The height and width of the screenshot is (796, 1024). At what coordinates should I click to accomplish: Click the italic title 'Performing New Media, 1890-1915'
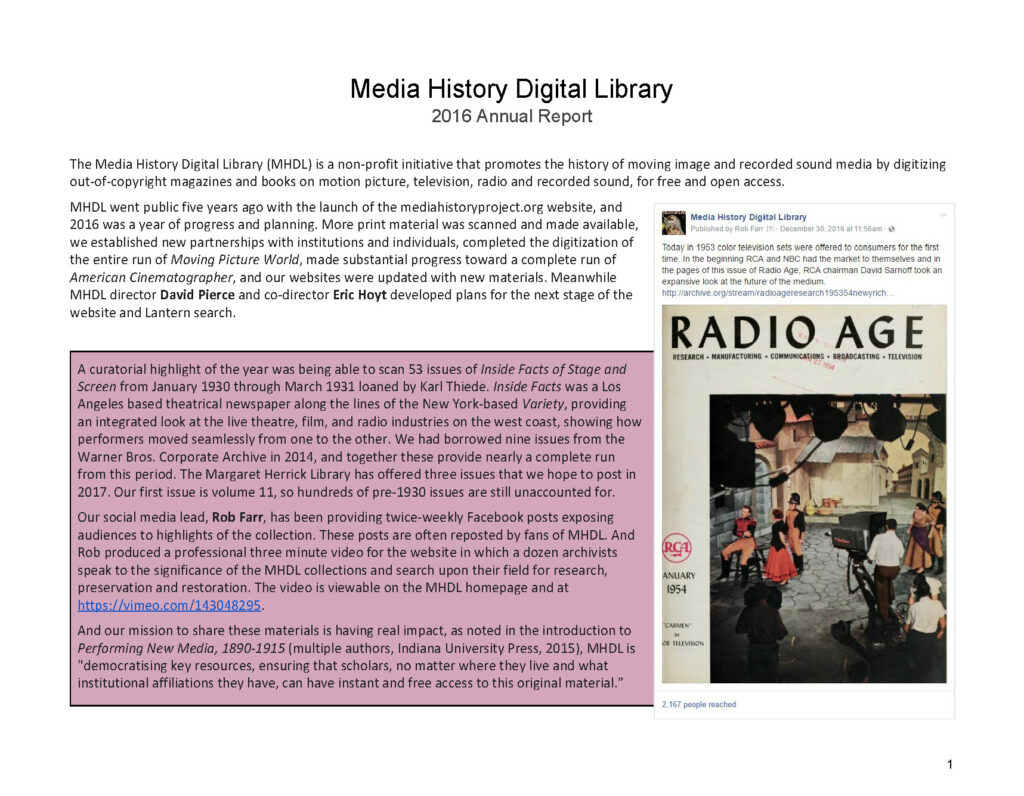click(182, 648)
